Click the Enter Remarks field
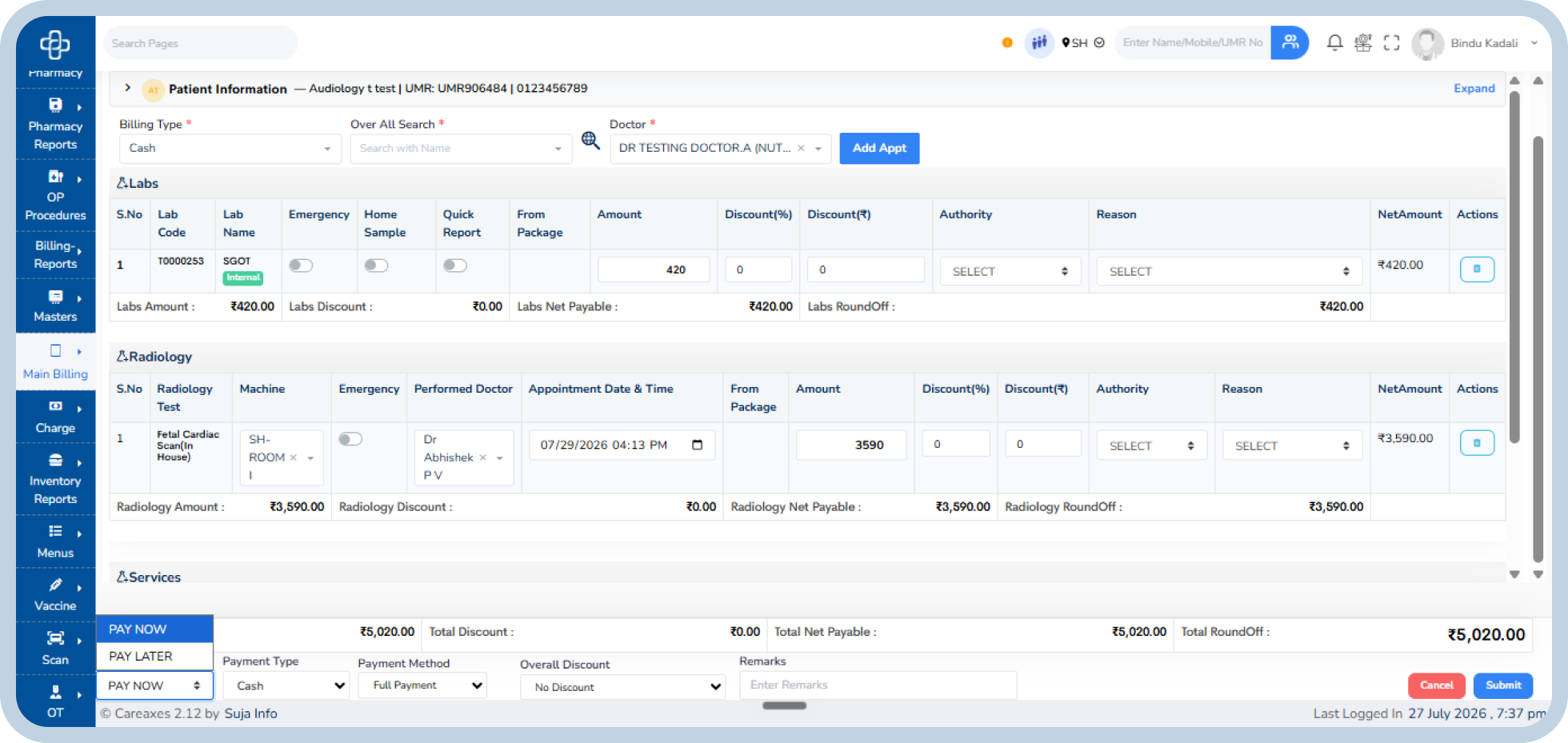 (878, 685)
